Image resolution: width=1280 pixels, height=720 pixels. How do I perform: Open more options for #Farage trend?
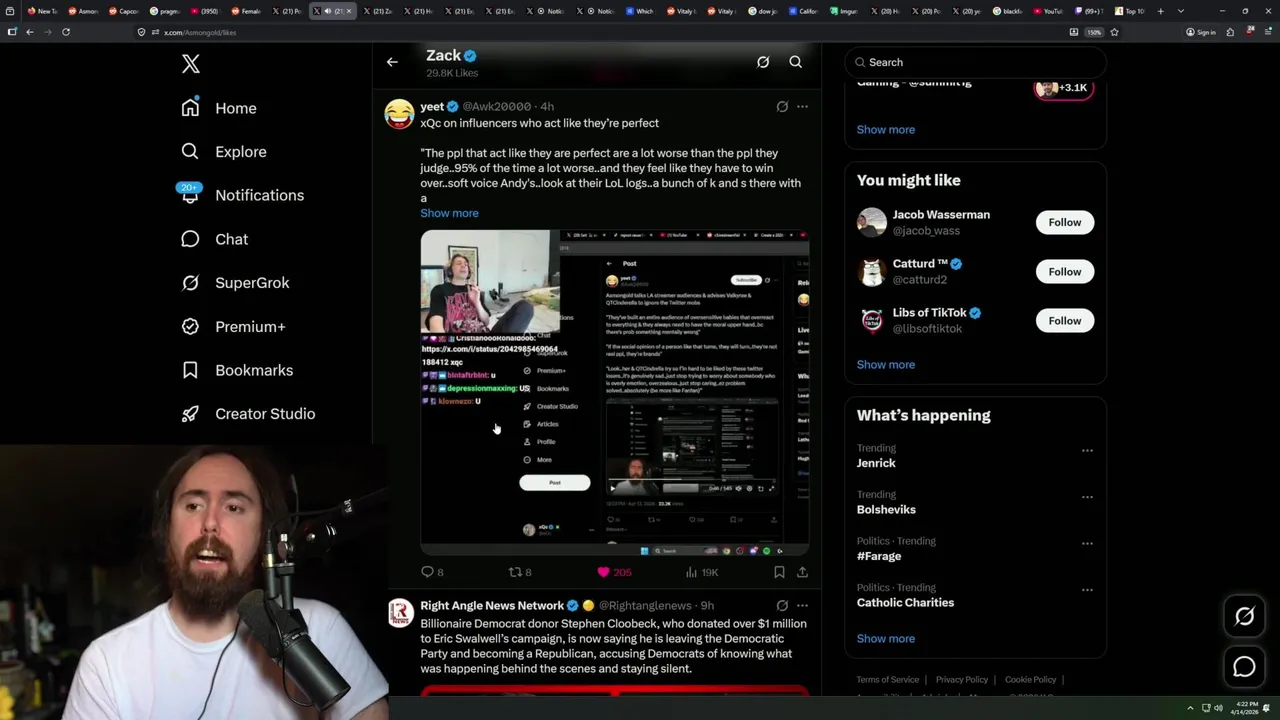(1087, 543)
